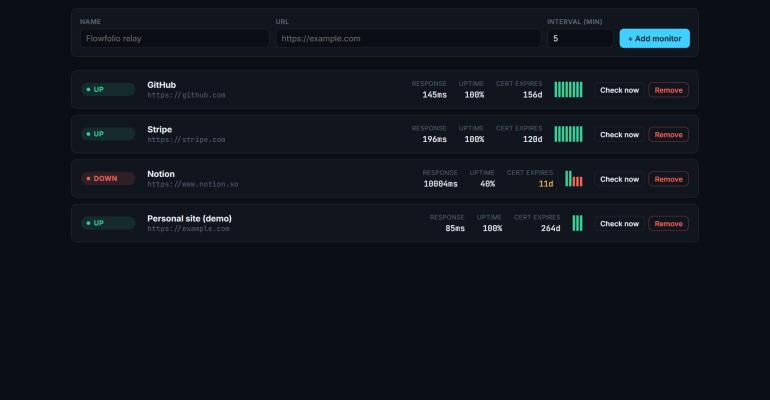The height and width of the screenshot is (400, 770).
Task: Focus the URL input field
Action: [x=408, y=38]
